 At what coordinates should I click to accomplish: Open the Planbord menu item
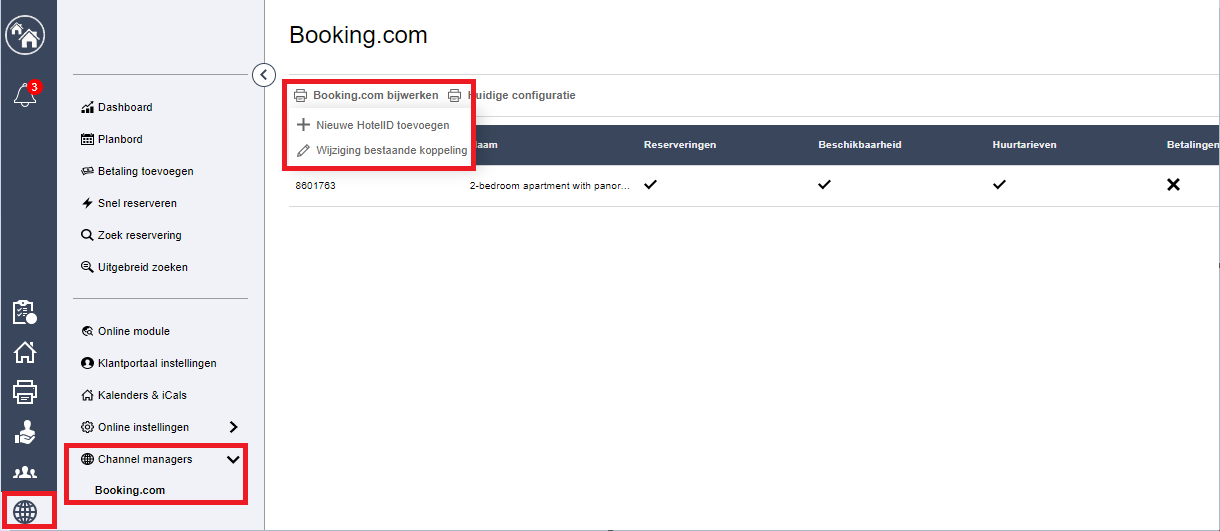pyautogui.click(x=112, y=139)
